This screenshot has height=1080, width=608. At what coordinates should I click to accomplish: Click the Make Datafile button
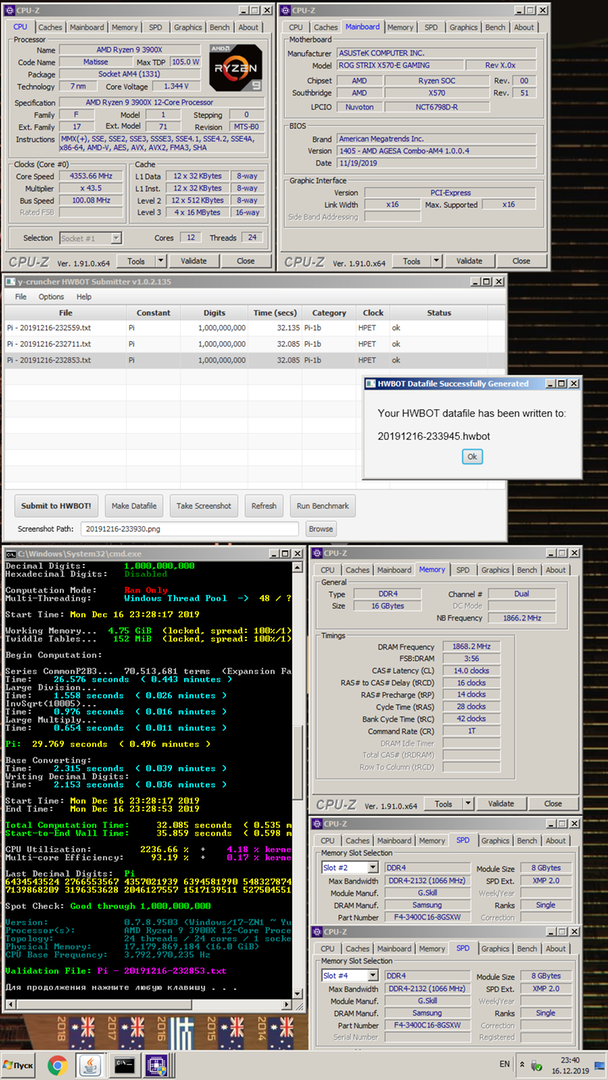(x=134, y=506)
